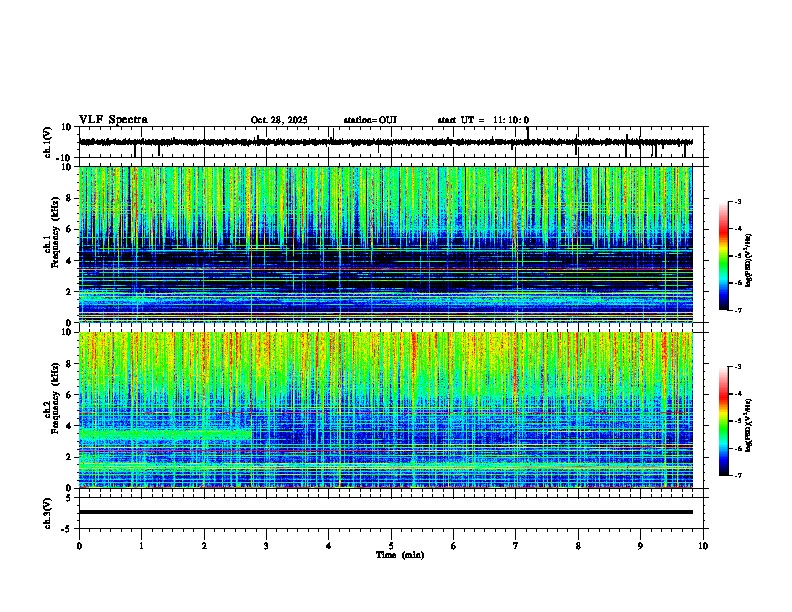The width and height of the screenshot is (792, 612).
Task: Click time axis tick label "5"
Action: pyautogui.click(x=391, y=546)
